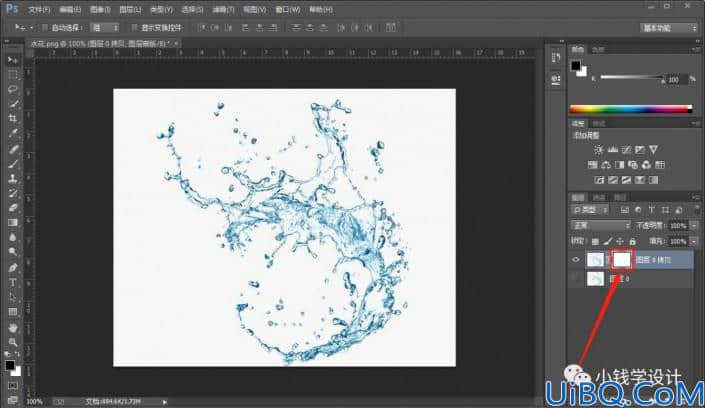Open the Layer menu
This screenshot has height=408, width=705.
pos(130,9)
